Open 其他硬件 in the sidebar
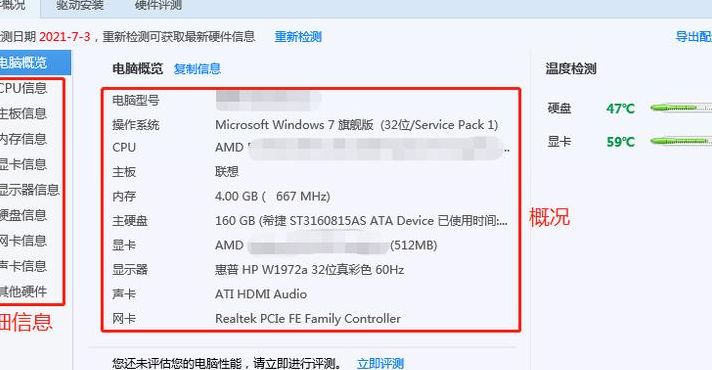This screenshot has height=370, width=712. tap(23, 291)
